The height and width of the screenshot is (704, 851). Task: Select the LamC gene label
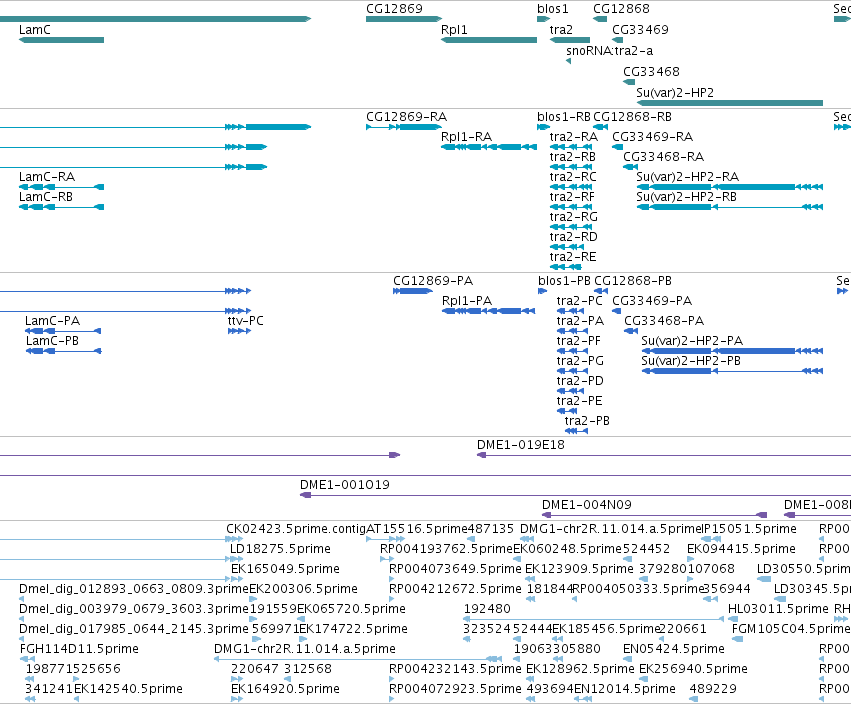click(35, 30)
